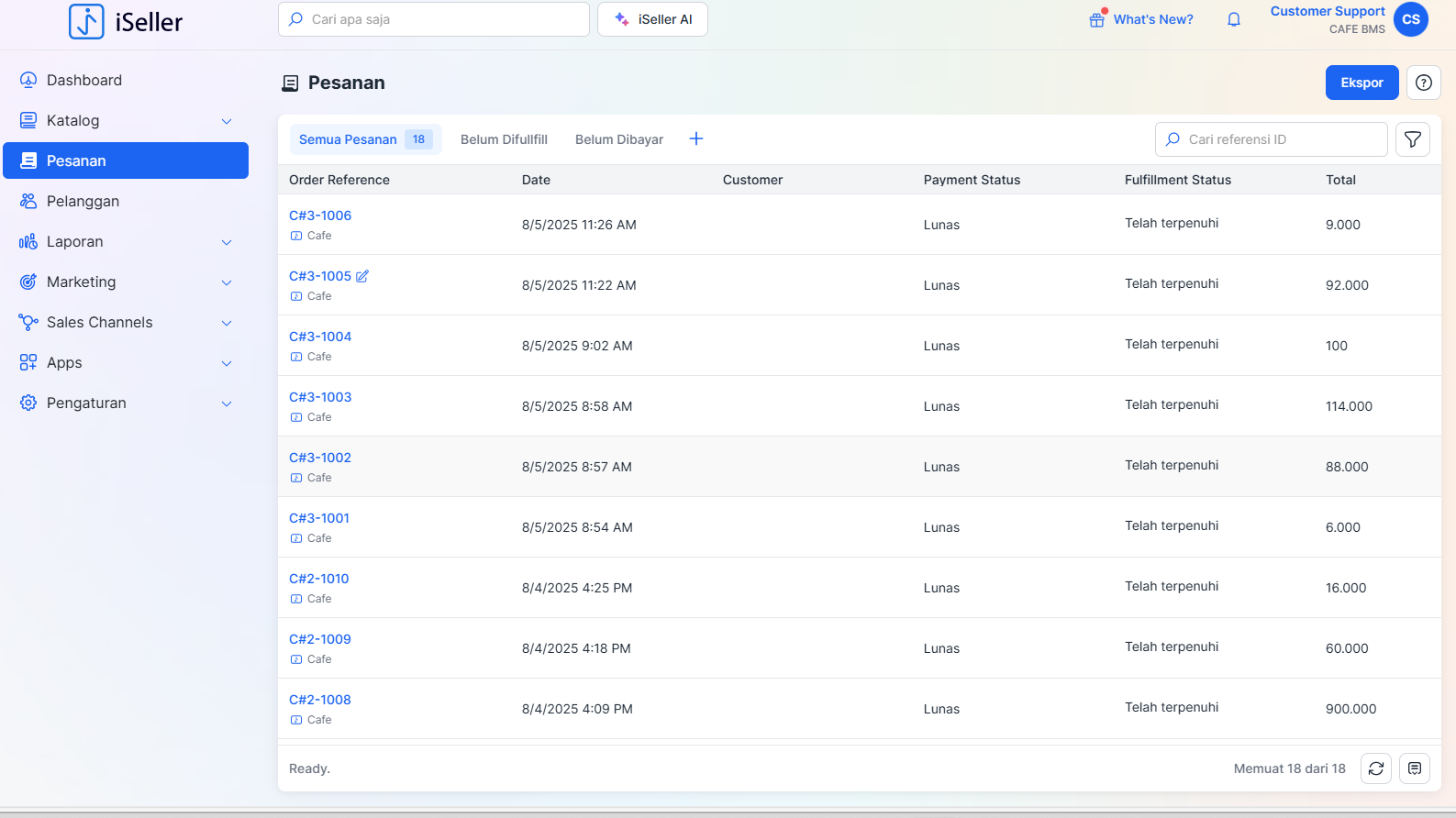Click the iSeller logo
This screenshot has width=1456, height=818.
tap(126, 21)
